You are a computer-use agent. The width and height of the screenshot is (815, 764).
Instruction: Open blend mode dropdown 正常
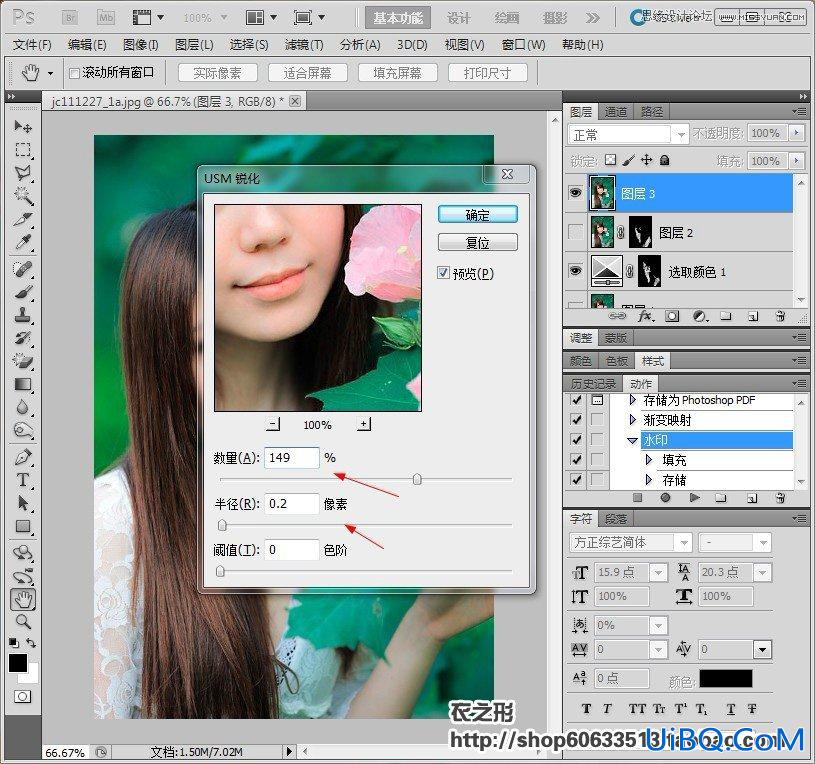[628, 135]
